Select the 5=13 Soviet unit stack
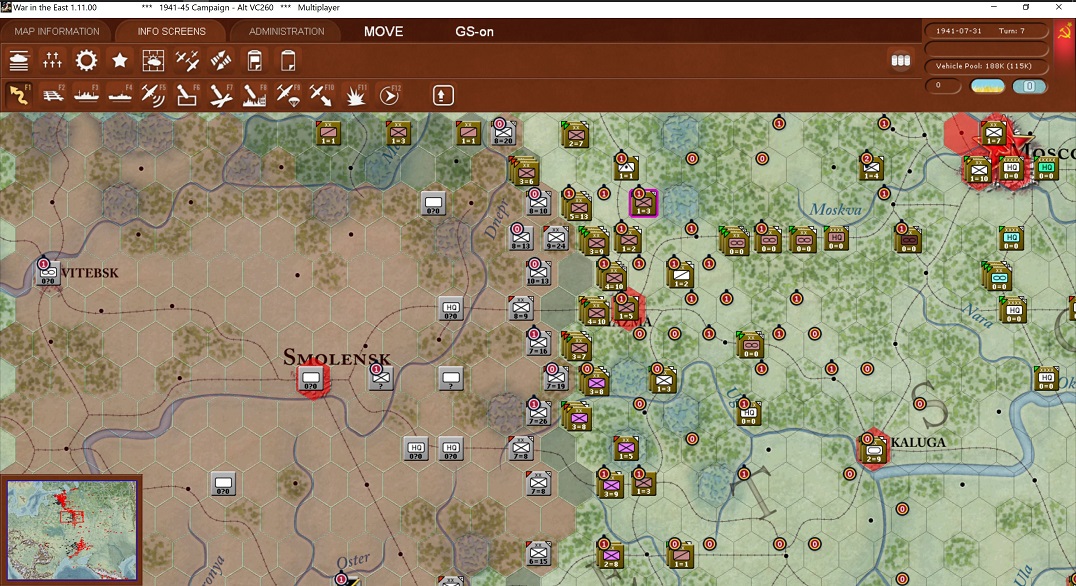Image resolution: width=1076 pixels, height=586 pixels. (x=578, y=206)
